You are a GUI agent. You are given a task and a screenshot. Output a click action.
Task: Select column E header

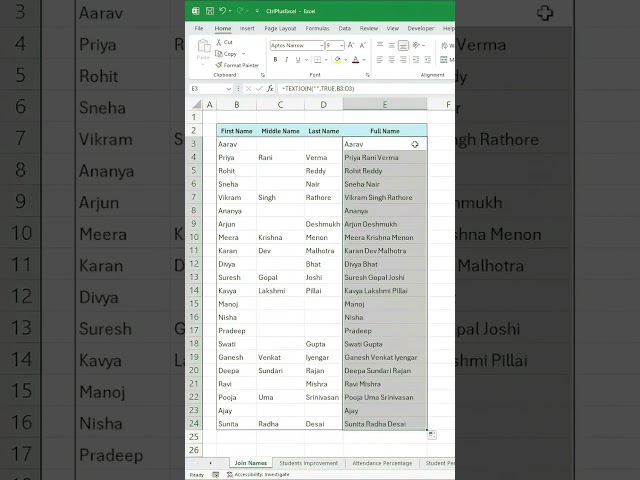385,105
